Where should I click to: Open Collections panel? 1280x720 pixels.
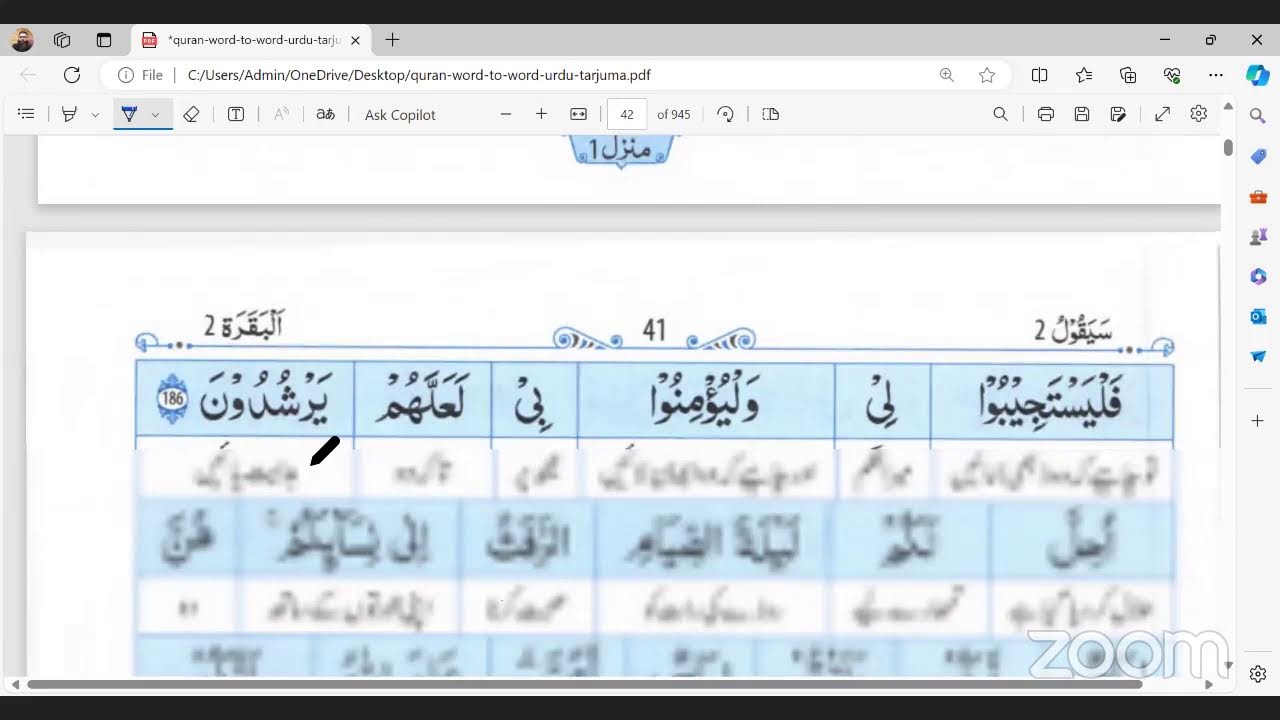tap(1128, 75)
